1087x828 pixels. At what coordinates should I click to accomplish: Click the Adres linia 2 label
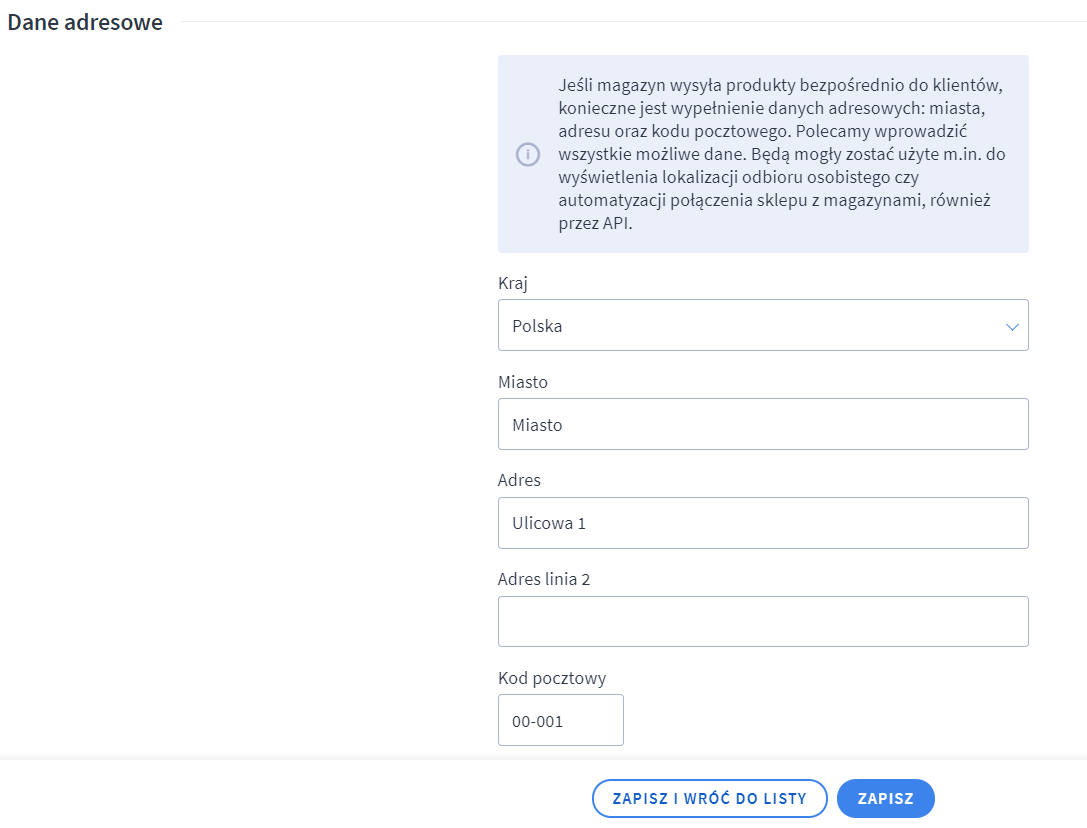[544, 579]
